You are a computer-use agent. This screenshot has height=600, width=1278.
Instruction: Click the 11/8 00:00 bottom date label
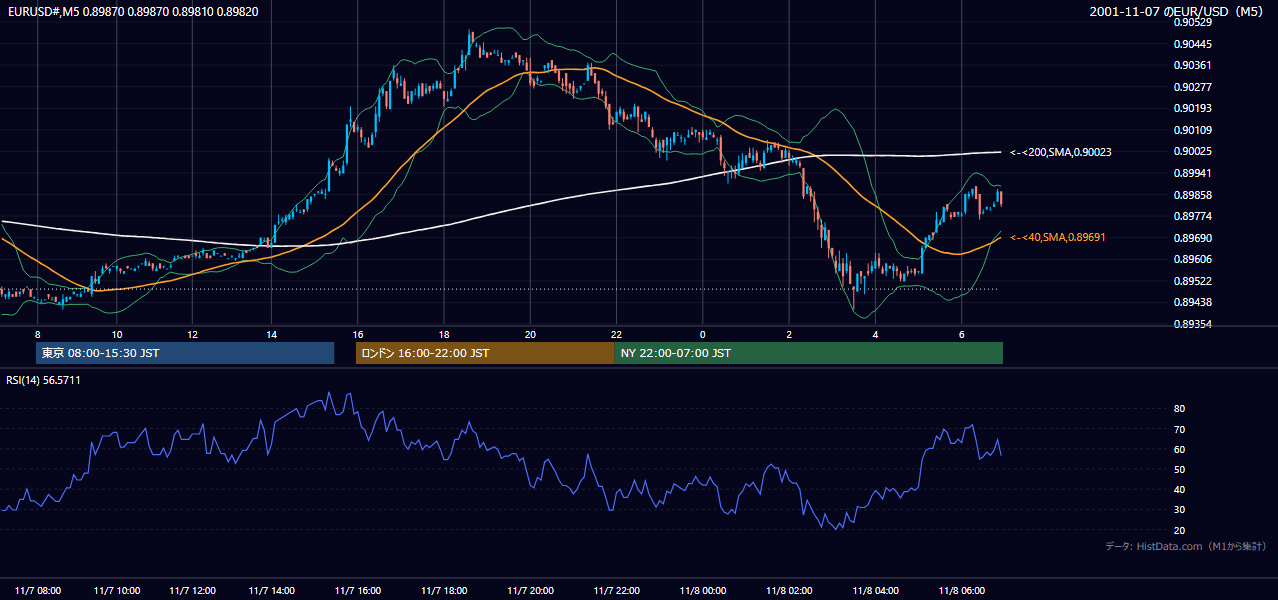(703, 590)
